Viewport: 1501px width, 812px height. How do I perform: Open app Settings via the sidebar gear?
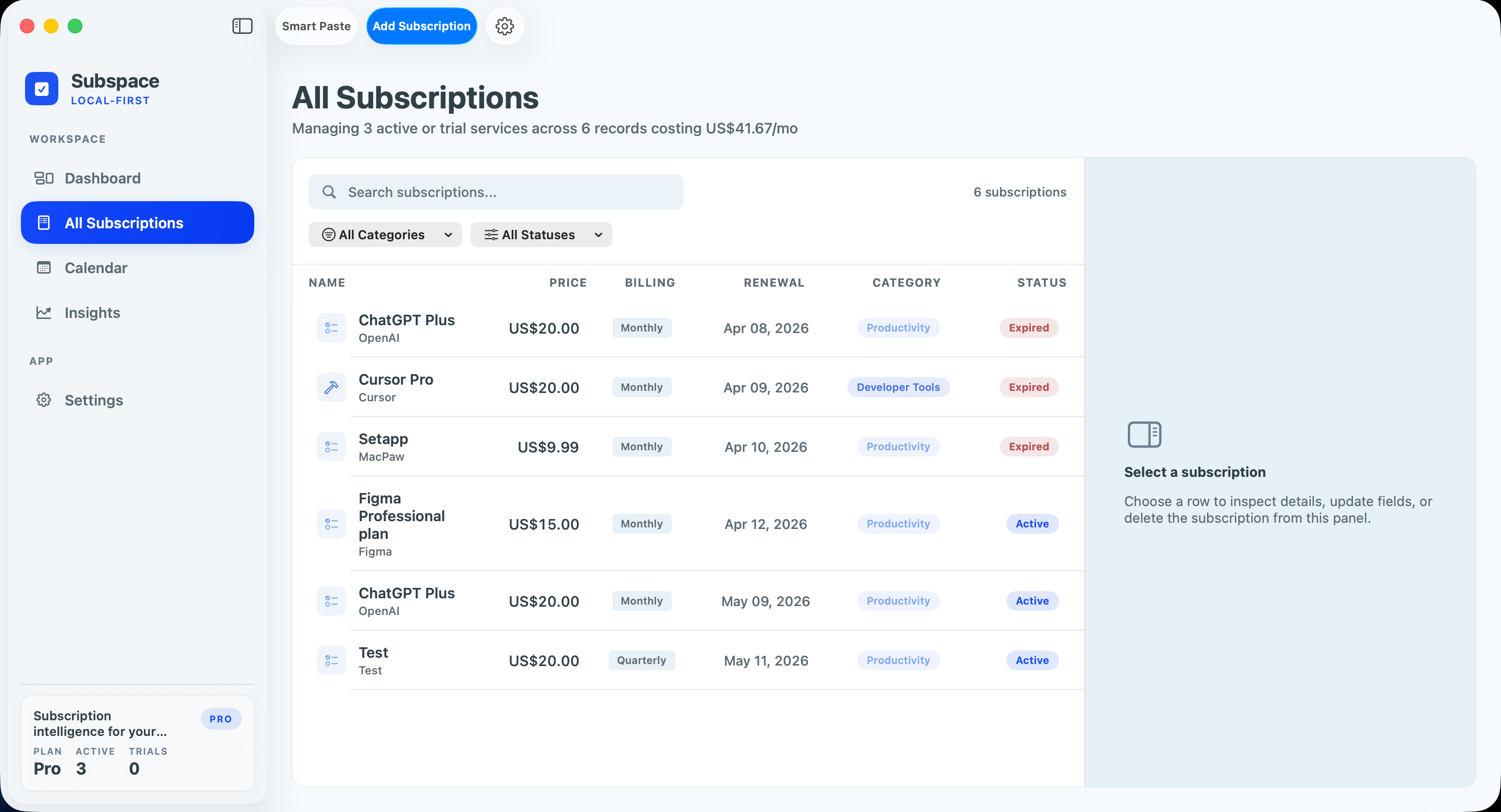tap(43, 400)
